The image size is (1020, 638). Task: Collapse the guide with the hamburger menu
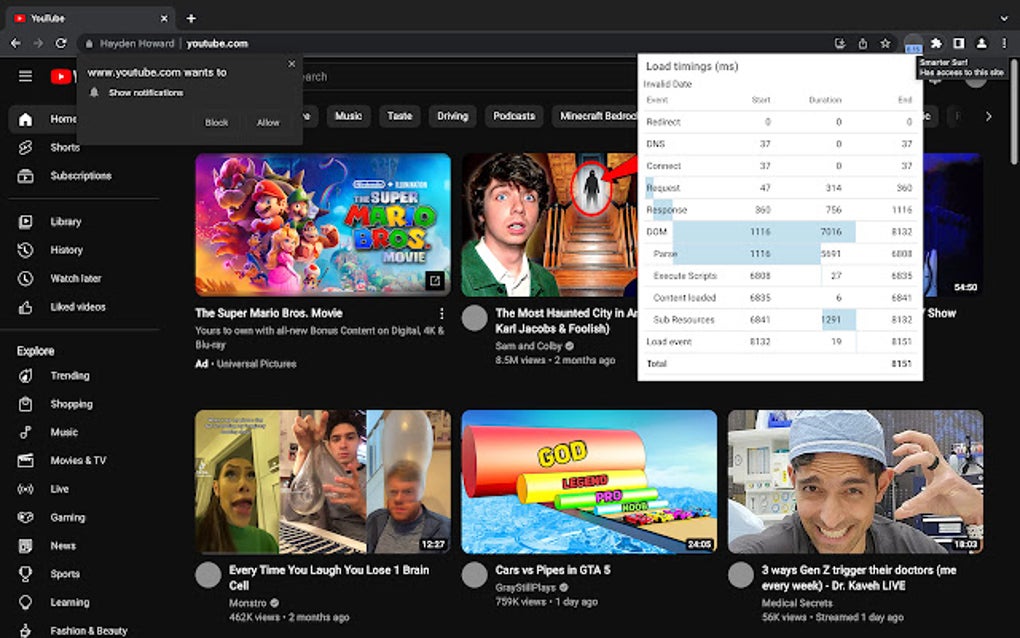(x=25, y=76)
